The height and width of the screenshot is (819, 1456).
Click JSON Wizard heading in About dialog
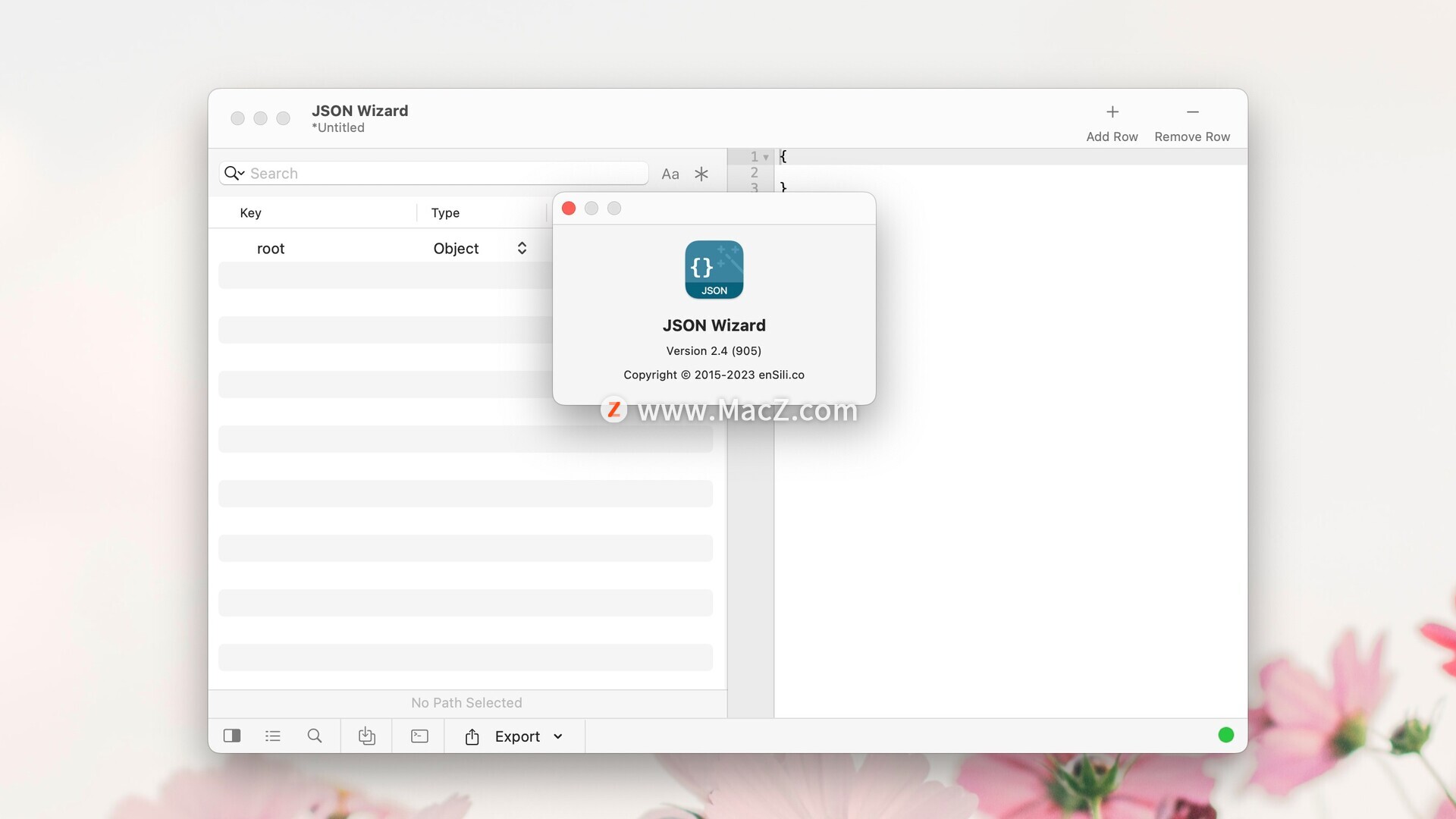(x=714, y=325)
